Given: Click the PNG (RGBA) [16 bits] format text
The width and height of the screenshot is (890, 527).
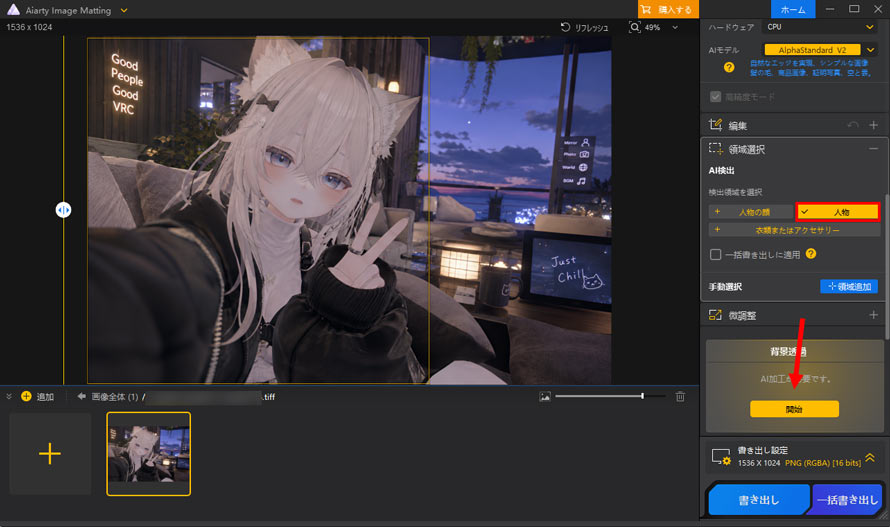Looking at the screenshot, I should point(823,463).
